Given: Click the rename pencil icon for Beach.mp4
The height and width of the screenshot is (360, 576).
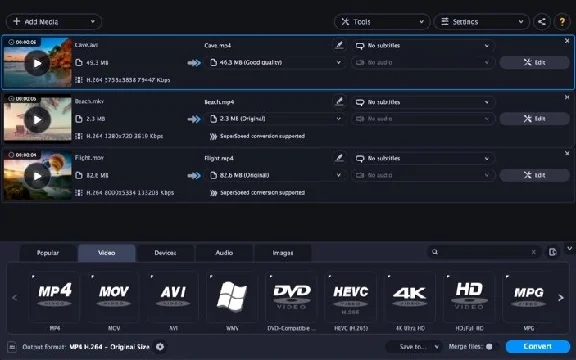Looking at the screenshot, I should click(x=339, y=101).
